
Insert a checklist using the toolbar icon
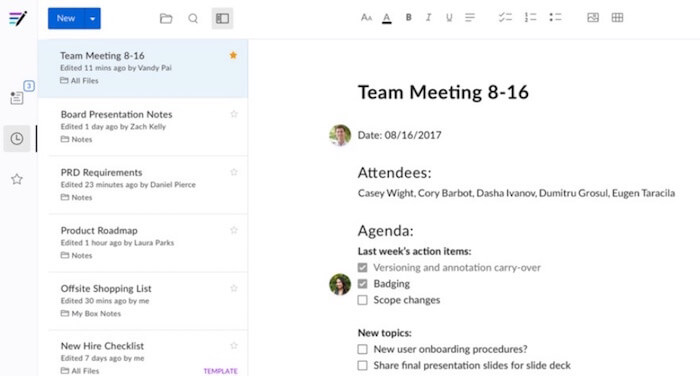click(x=505, y=17)
